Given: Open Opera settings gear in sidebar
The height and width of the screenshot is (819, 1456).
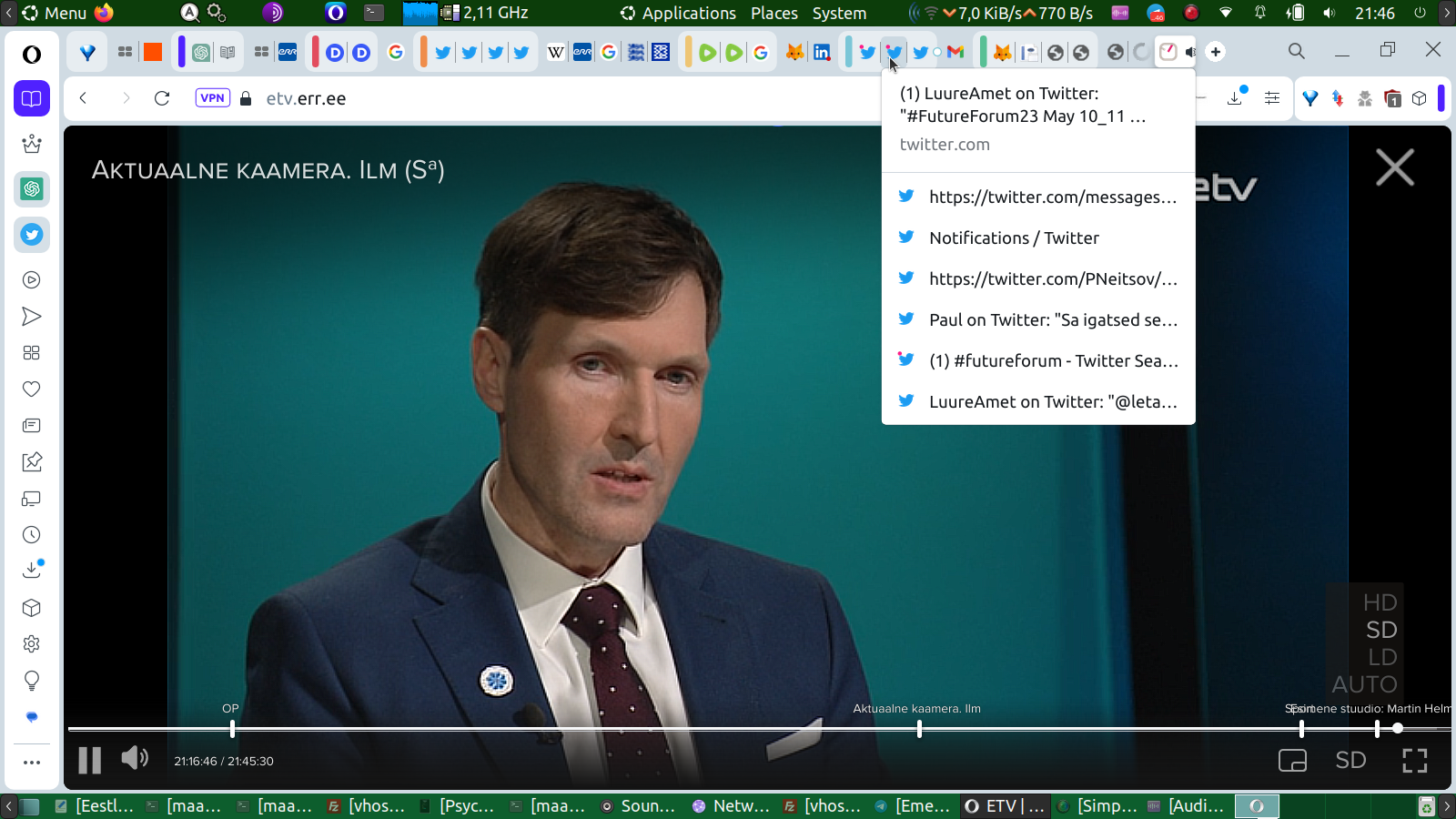Looking at the screenshot, I should pyautogui.click(x=32, y=644).
